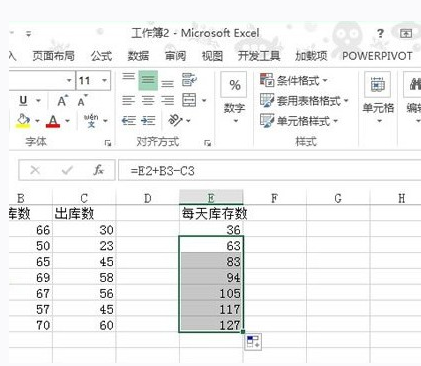This screenshot has width=421, height=366.
Task: Click phonetic guide wén icon
Action: [91, 120]
